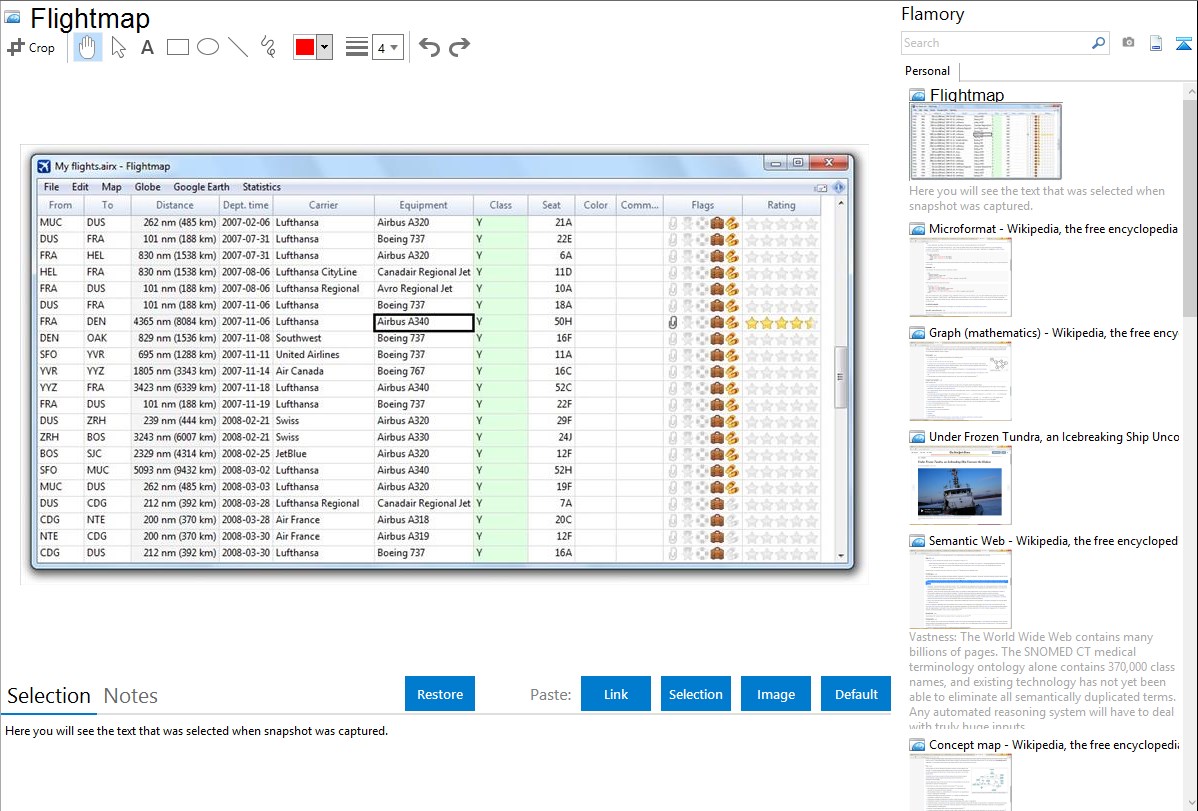Click the 5093 nm (9432 km) distance cell

(x=175, y=471)
